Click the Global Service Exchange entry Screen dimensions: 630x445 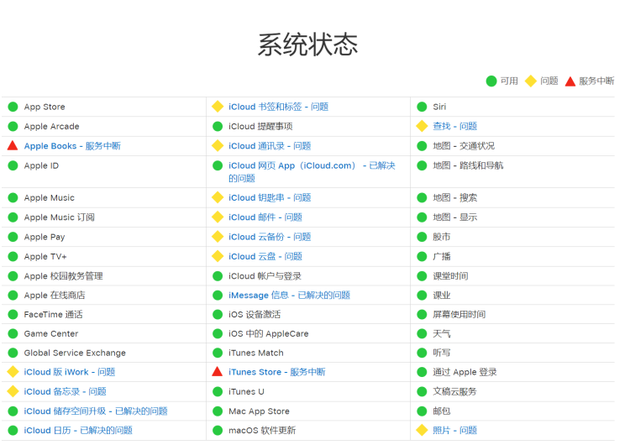75,353
